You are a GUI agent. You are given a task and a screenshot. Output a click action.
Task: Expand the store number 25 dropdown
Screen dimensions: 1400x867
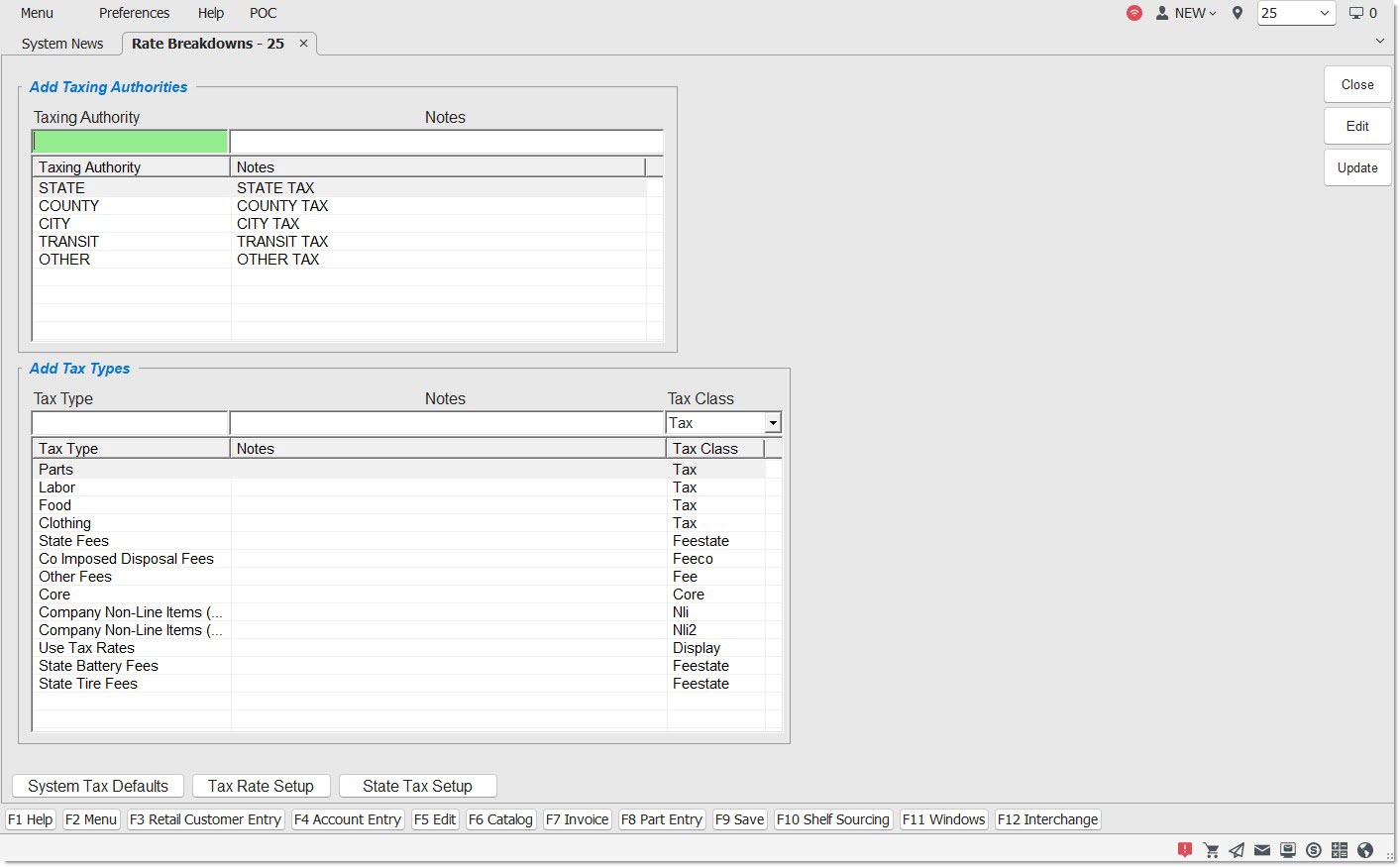pos(1324,13)
